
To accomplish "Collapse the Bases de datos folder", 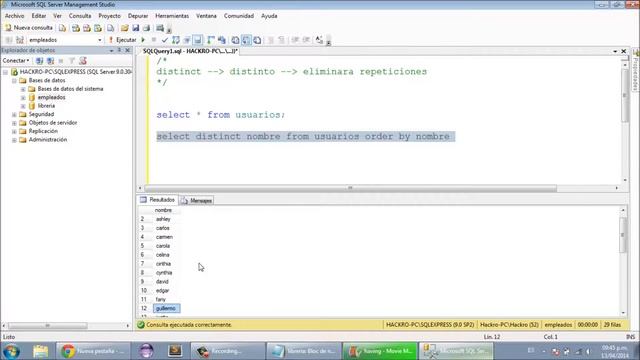I will pos(14,80).
